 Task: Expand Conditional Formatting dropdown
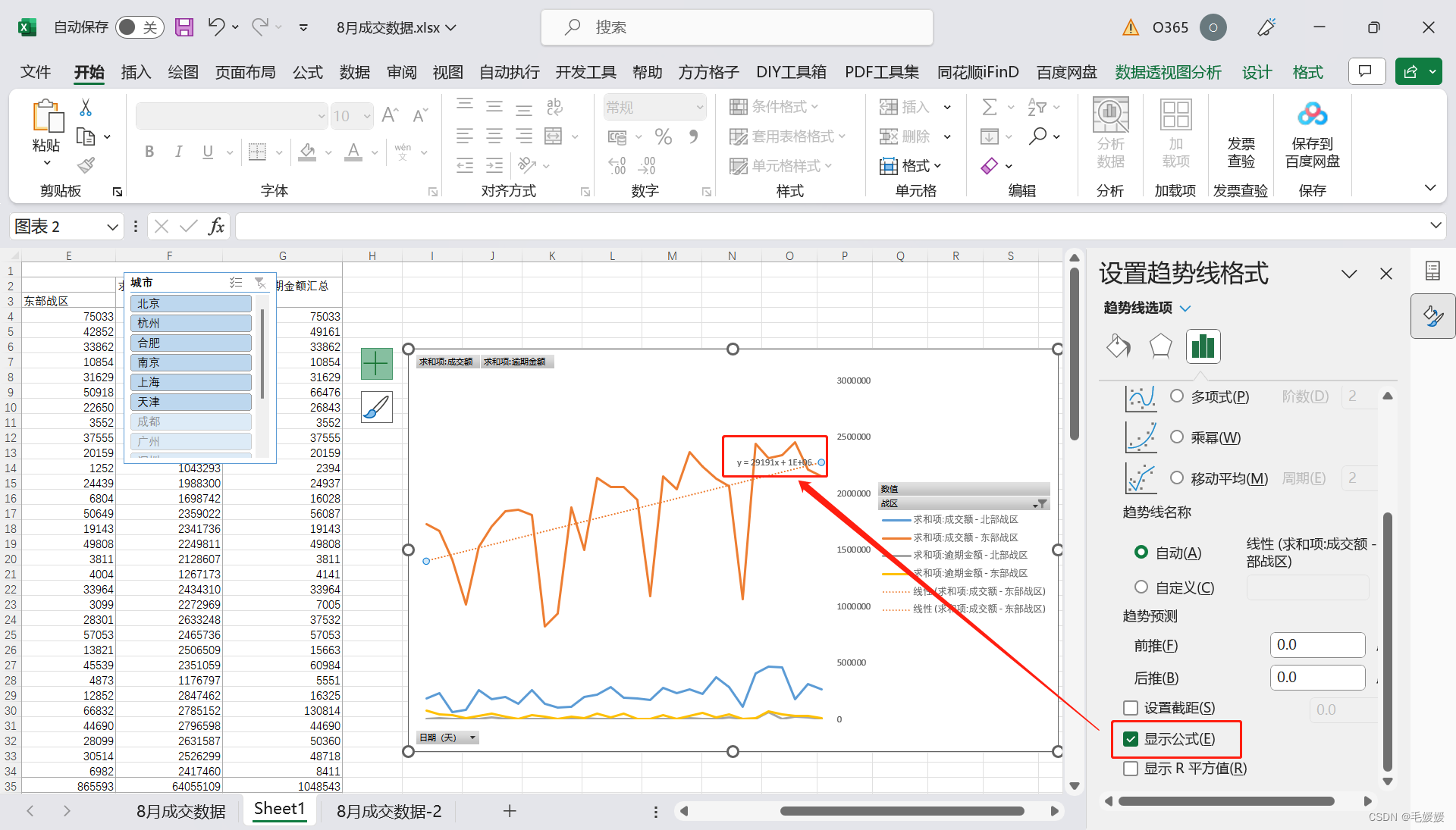[814, 107]
